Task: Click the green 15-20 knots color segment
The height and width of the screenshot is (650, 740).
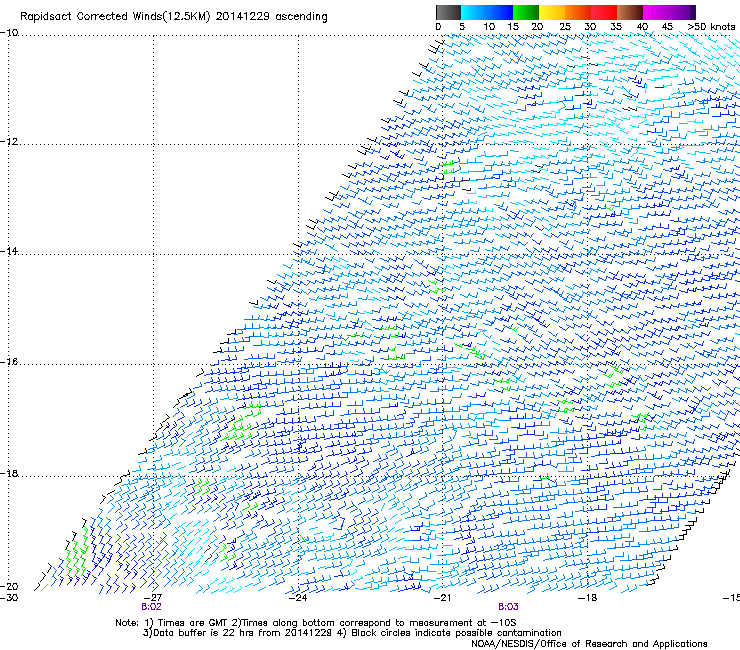Action: [x=526, y=12]
